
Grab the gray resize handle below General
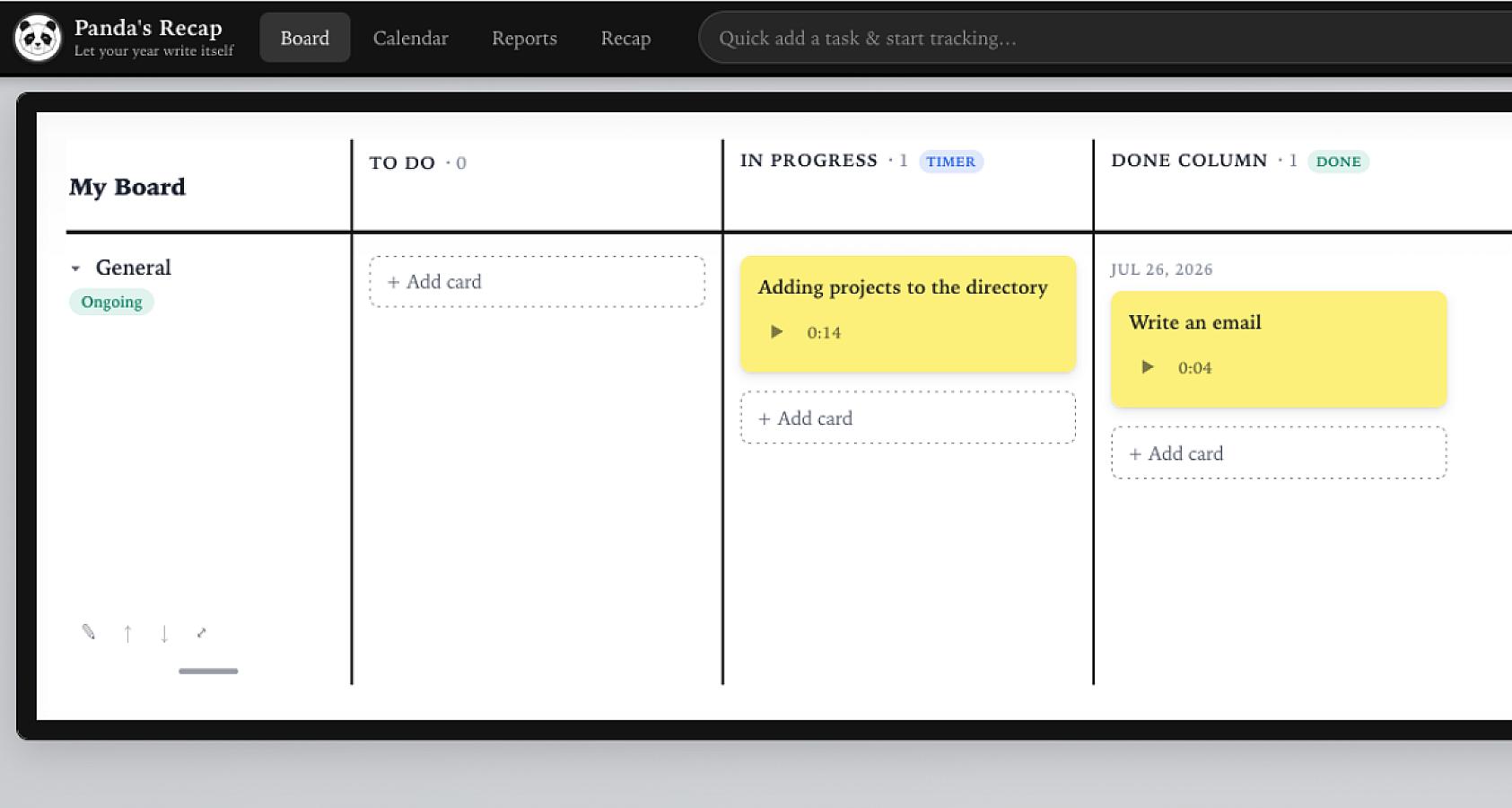point(208,671)
